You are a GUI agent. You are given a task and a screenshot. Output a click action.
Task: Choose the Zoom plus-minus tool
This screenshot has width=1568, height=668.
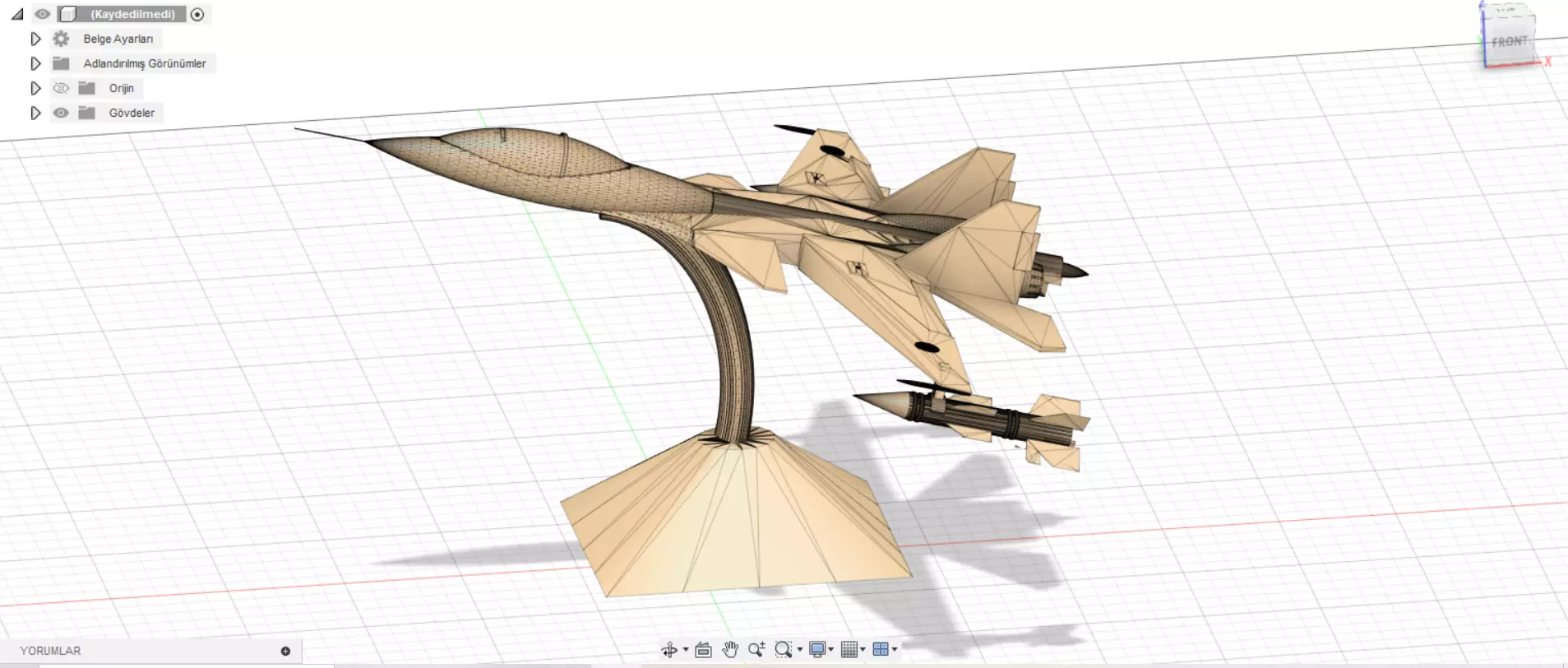coord(756,650)
